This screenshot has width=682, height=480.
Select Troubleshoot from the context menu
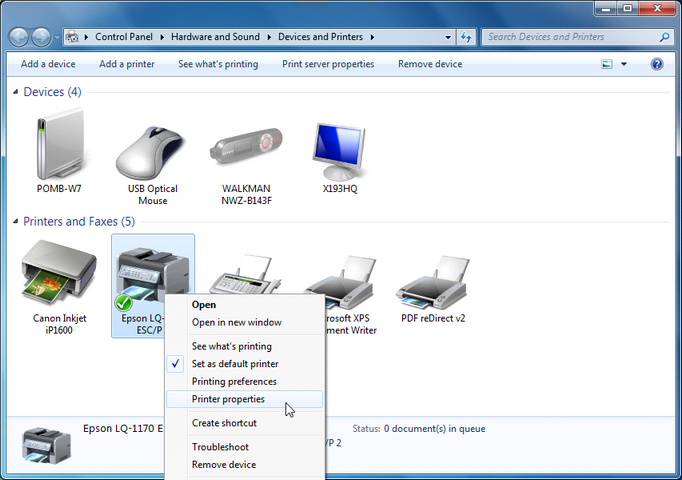220,447
